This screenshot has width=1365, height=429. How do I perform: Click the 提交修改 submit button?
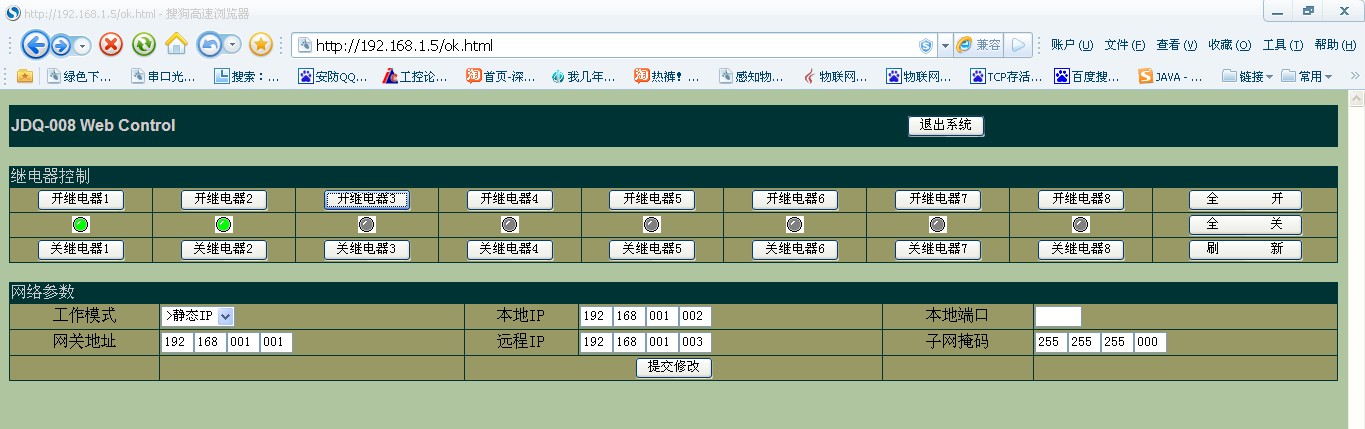coord(674,367)
